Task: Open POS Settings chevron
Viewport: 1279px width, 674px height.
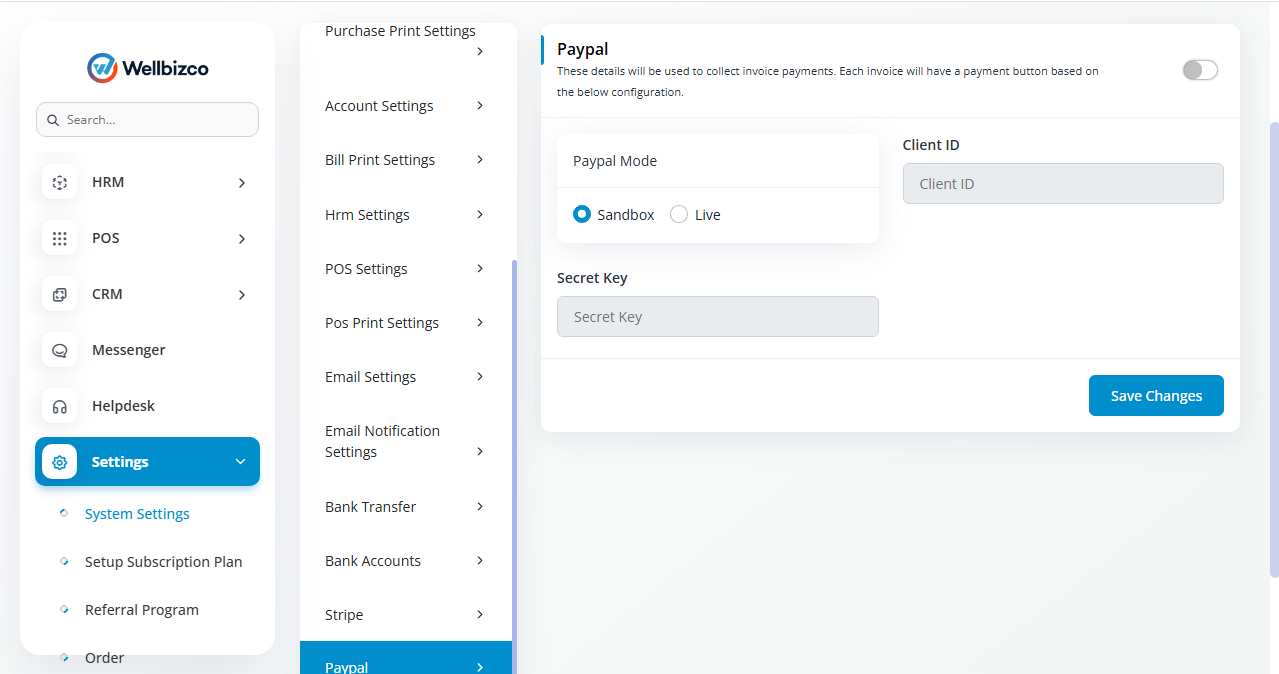Action: coord(480,268)
